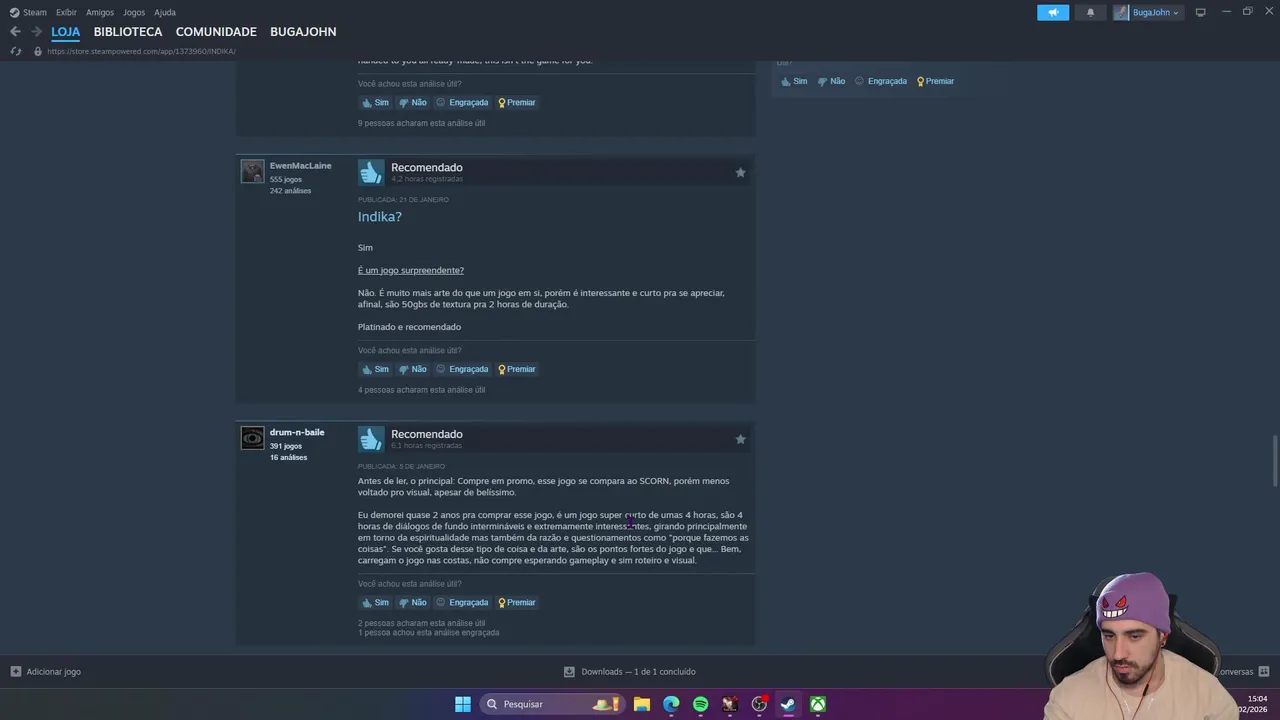
Task: Click thumbs-up icon on drum-n-baile's review
Action: click(371, 439)
